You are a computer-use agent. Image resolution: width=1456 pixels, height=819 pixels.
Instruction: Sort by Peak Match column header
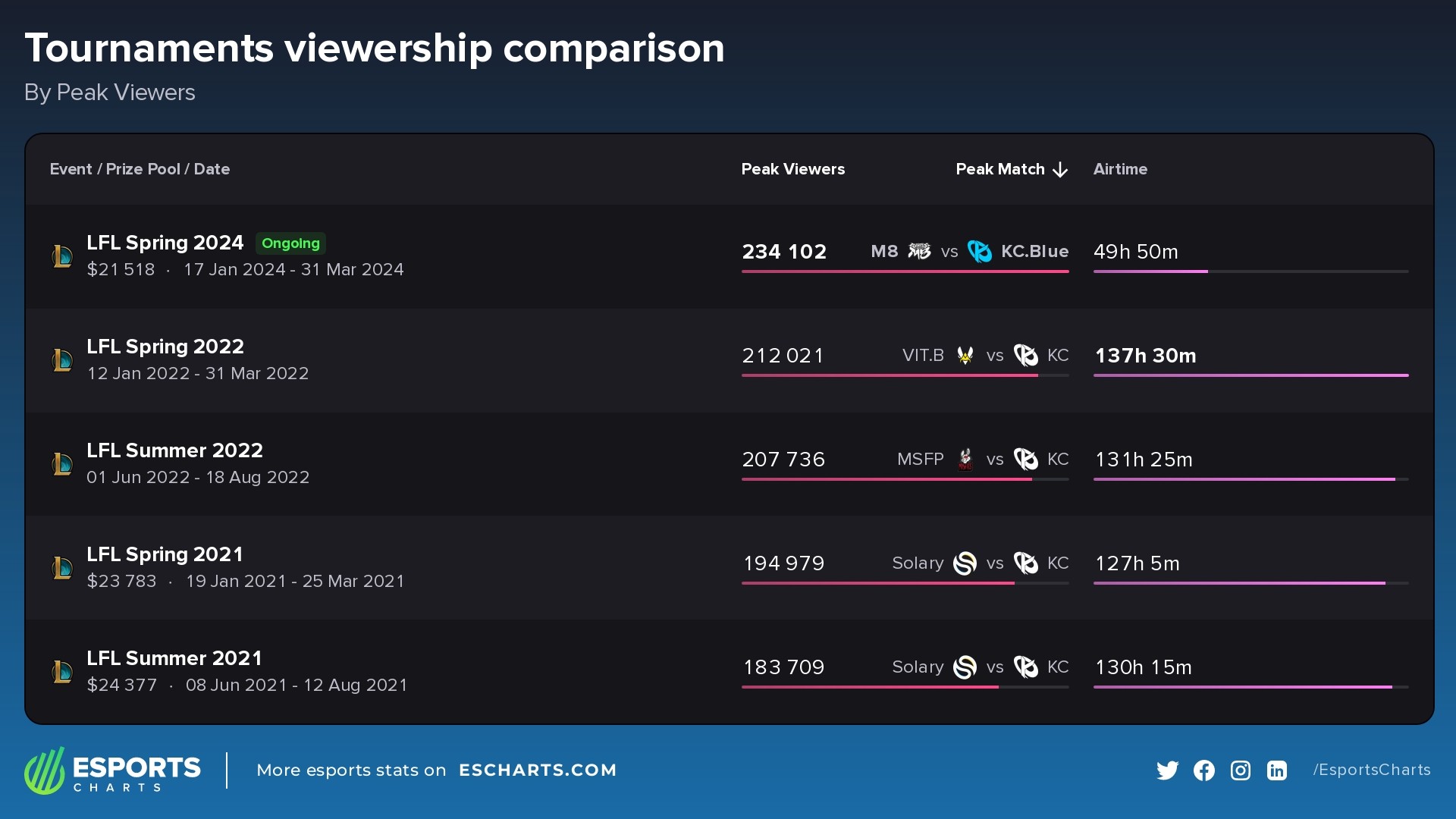1000,169
